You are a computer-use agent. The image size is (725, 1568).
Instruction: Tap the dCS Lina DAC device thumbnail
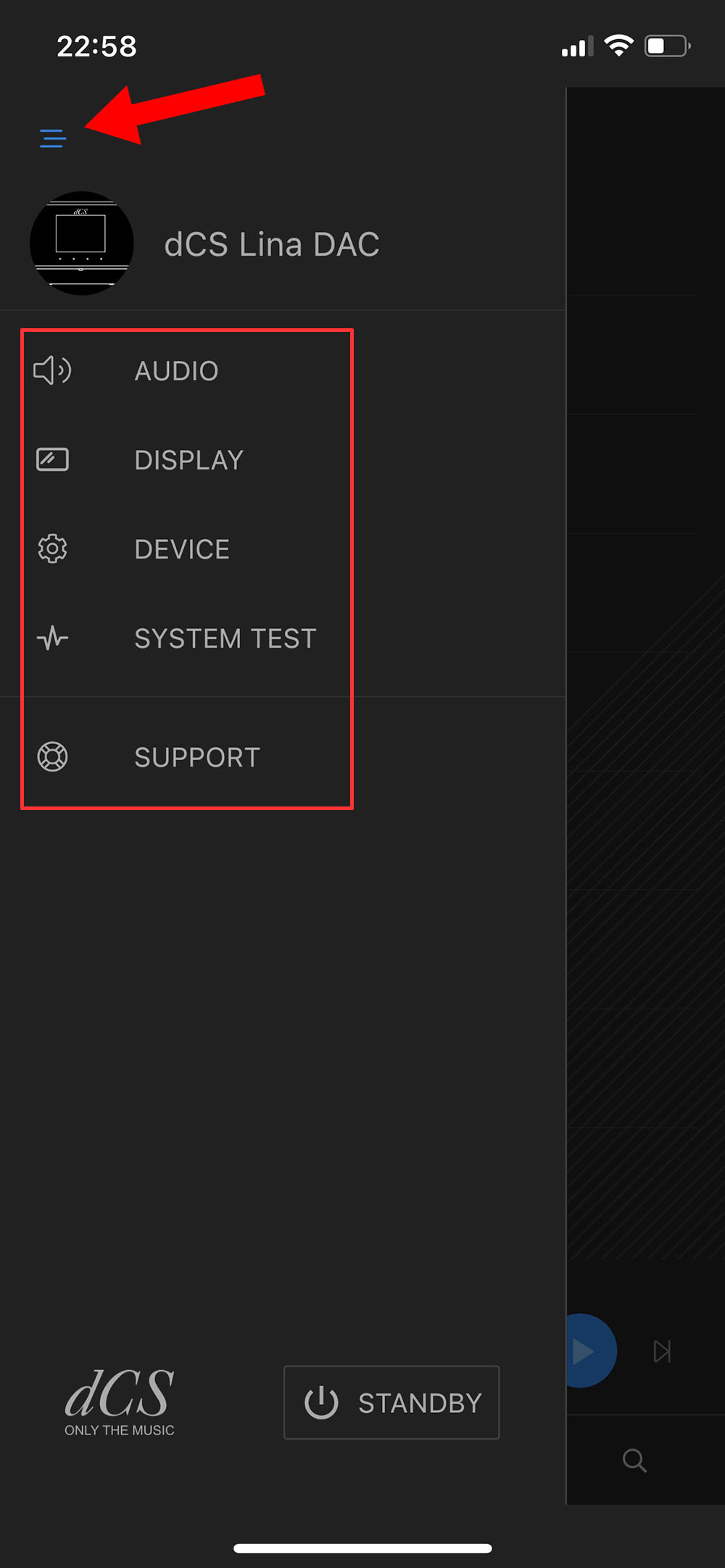[81, 243]
